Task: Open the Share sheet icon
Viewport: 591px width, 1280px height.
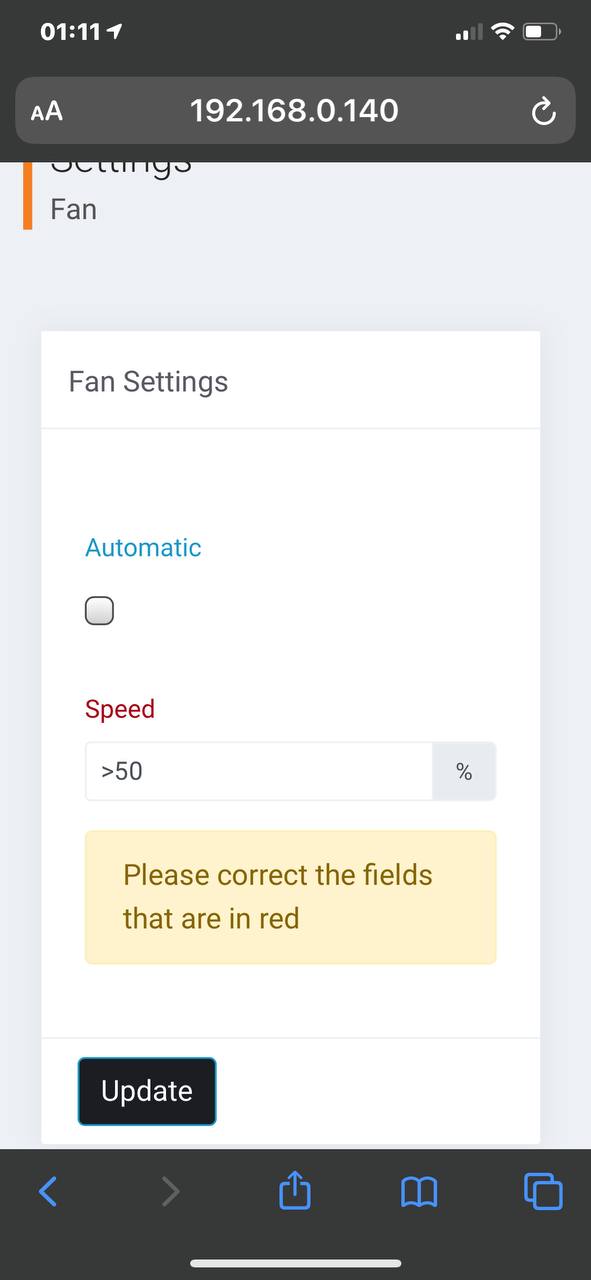Action: tap(295, 1190)
